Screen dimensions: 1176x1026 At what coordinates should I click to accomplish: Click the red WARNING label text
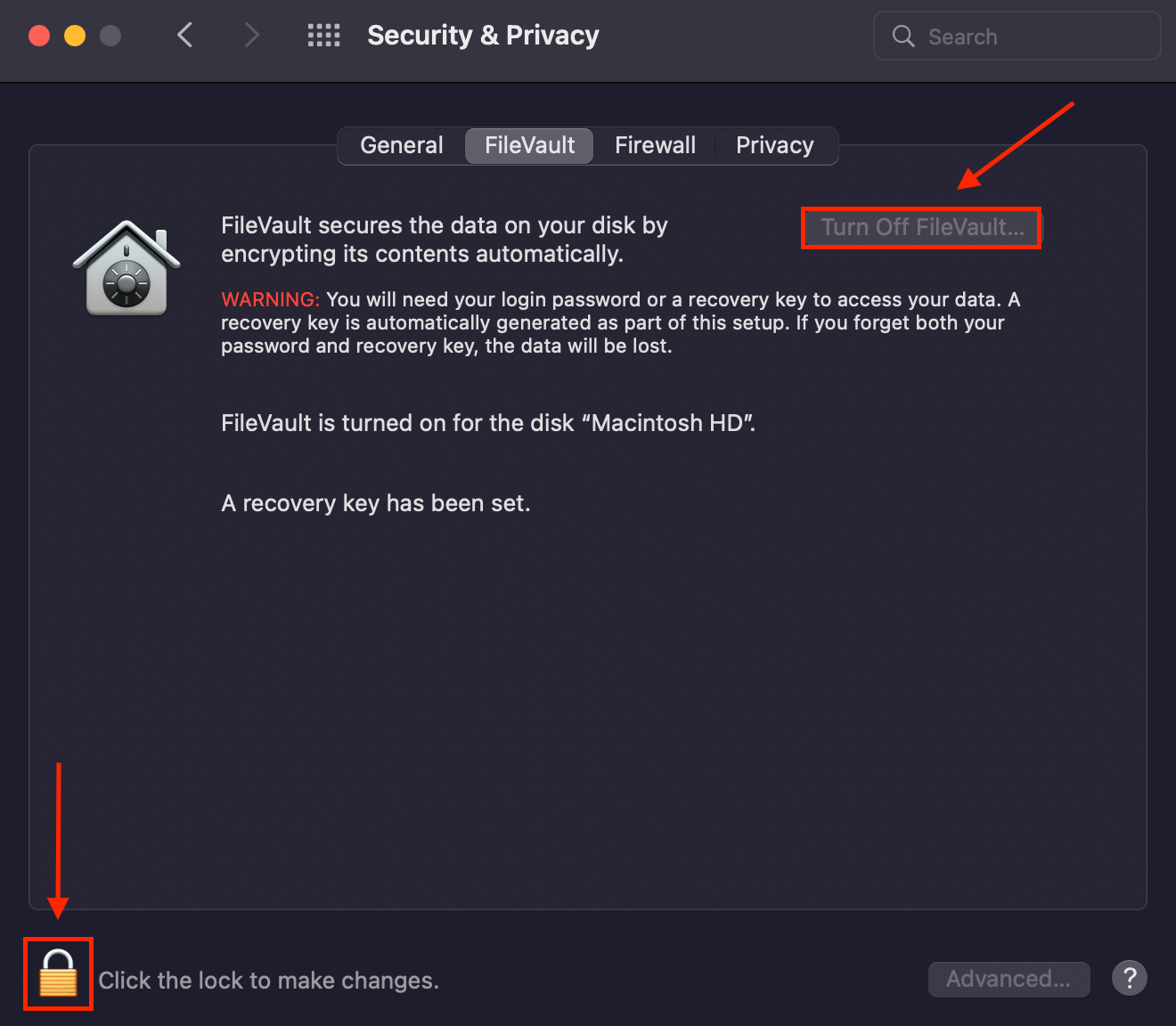270,299
